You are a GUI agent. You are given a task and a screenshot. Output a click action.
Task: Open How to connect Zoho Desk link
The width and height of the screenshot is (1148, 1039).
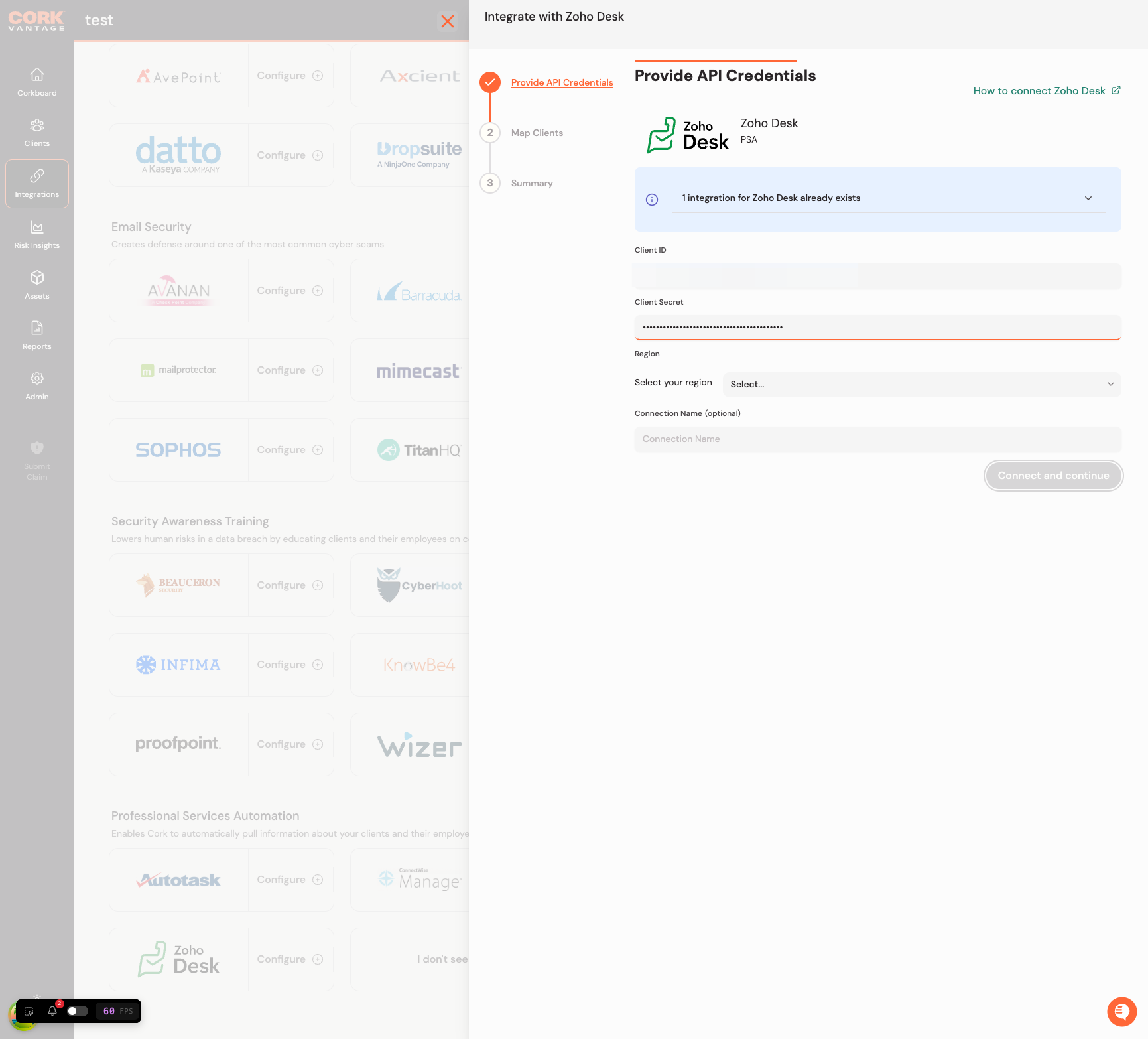coord(1039,91)
